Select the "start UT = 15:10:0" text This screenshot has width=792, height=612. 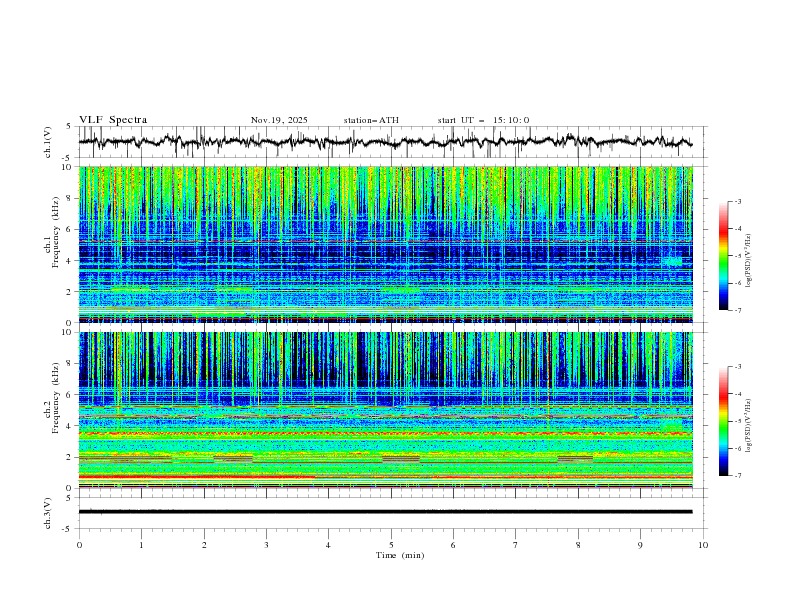(483, 120)
